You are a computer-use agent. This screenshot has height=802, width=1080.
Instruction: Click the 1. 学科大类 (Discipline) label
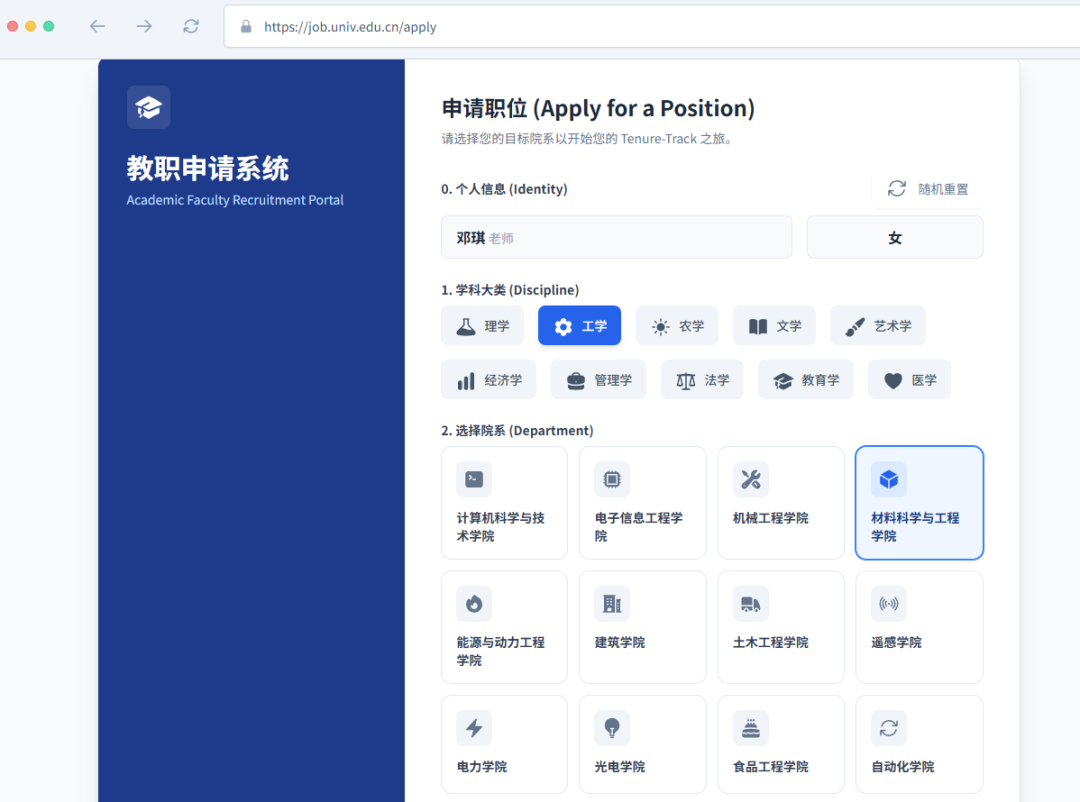click(510, 289)
